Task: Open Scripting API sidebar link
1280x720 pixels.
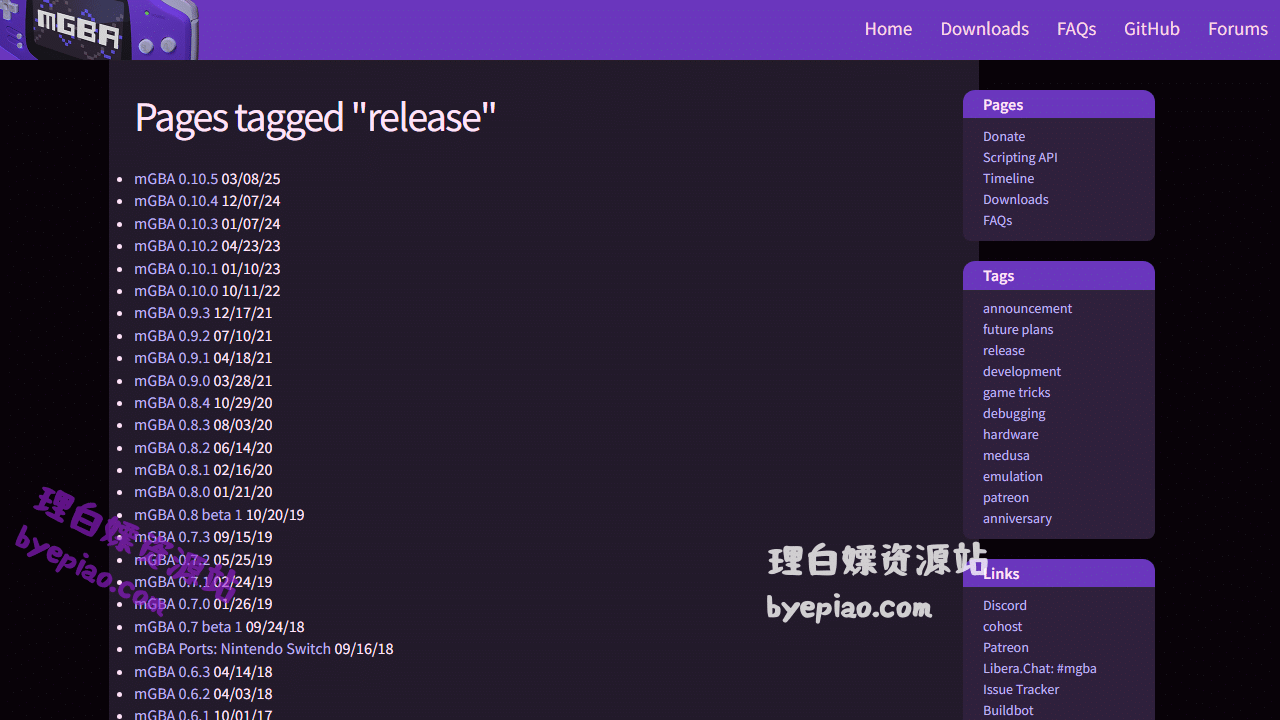Action: [1020, 157]
